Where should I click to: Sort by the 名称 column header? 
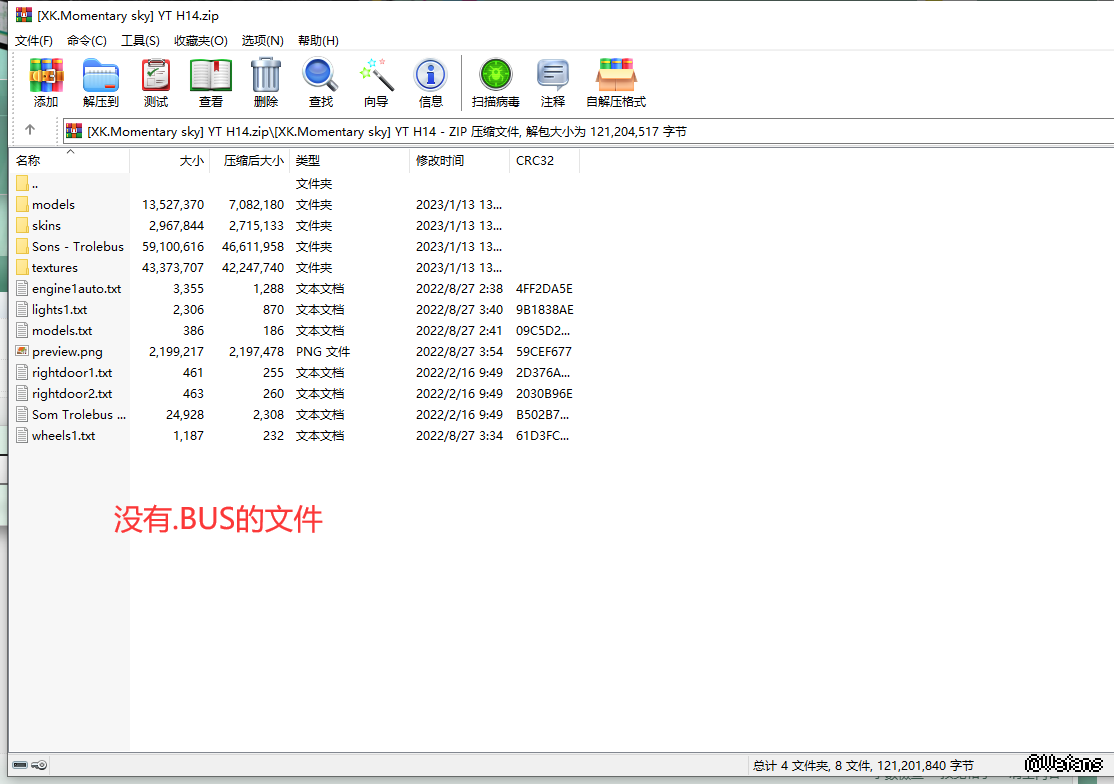pos(70,160)
